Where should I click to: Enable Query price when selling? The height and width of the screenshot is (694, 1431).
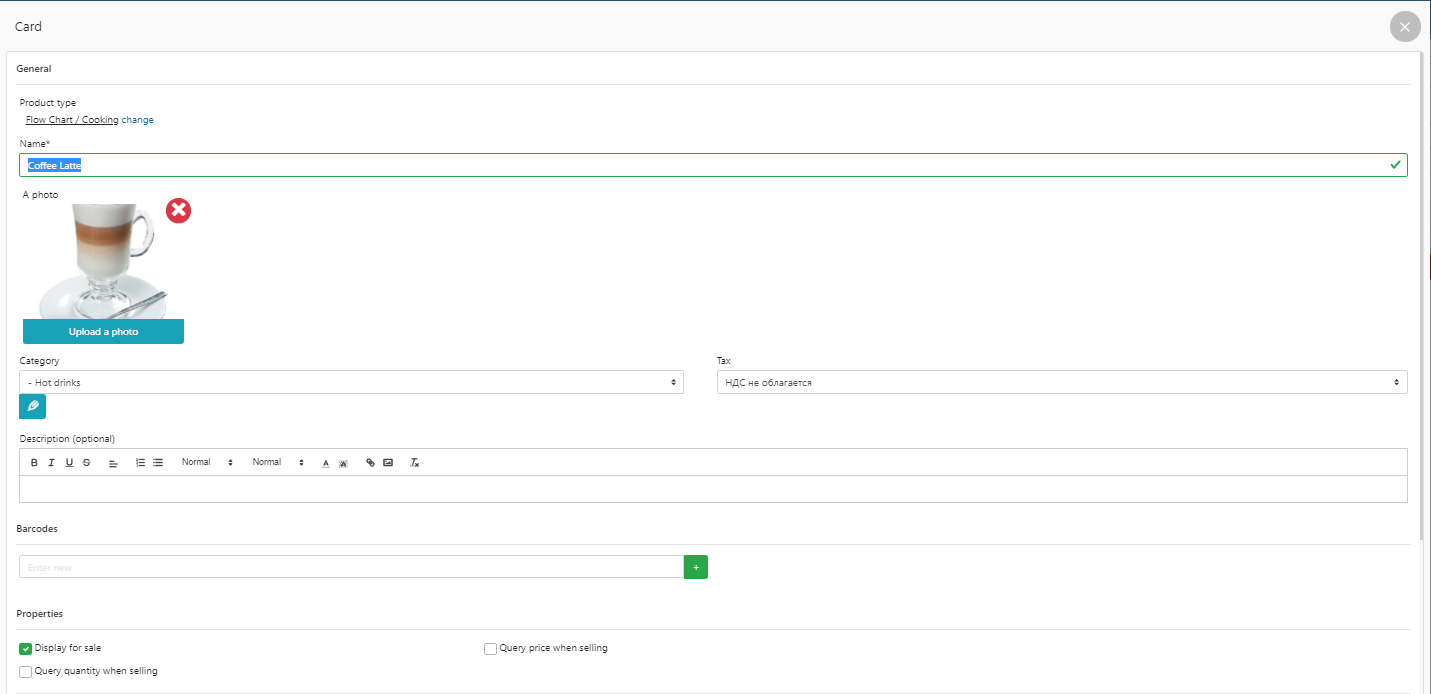coord(490,649)
